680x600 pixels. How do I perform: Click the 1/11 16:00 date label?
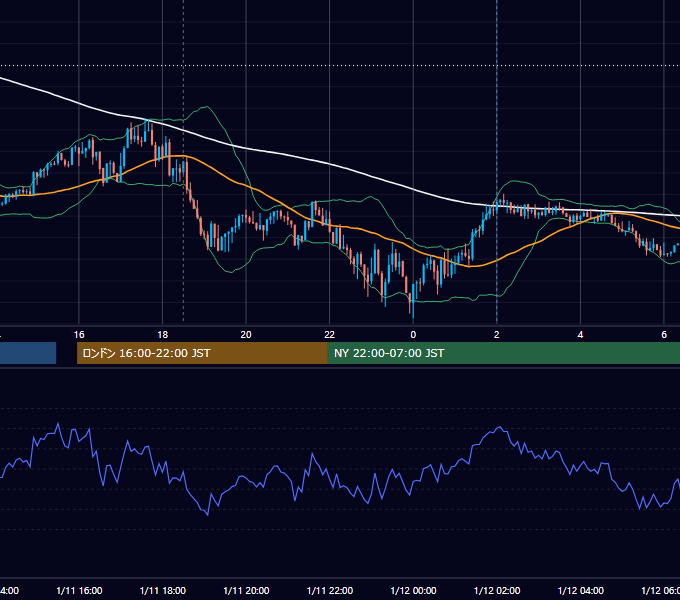79,590
